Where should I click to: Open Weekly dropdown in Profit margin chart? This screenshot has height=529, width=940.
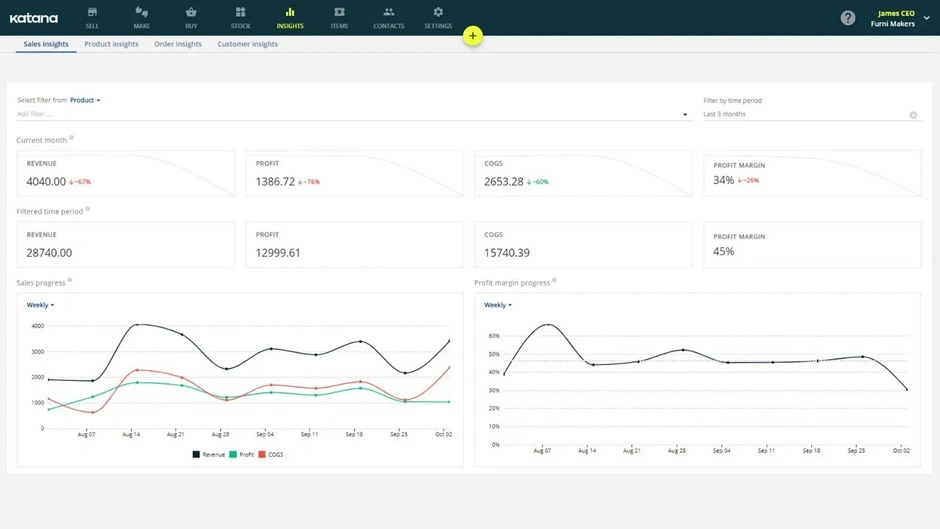(x=498, y=305)
